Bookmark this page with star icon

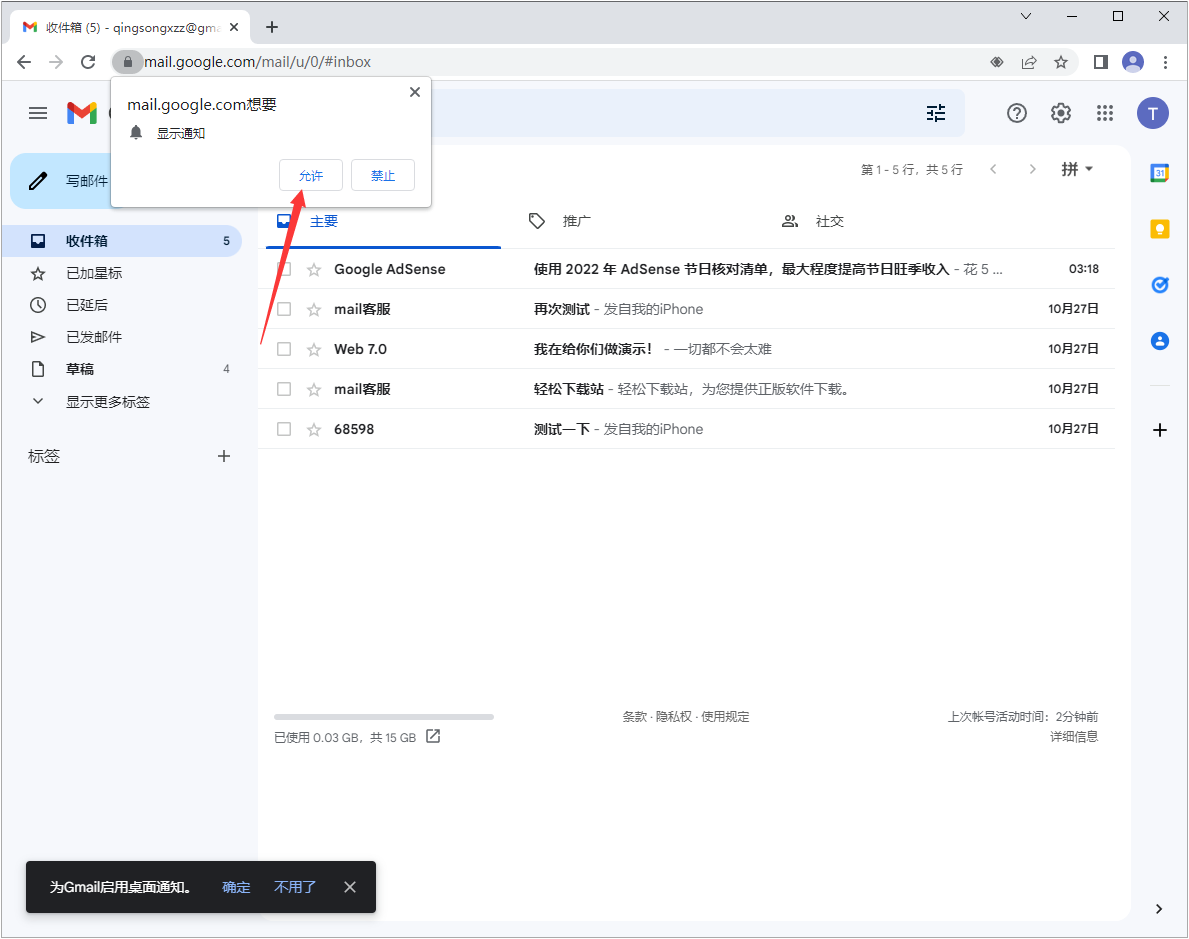(x=1061, y=62)
